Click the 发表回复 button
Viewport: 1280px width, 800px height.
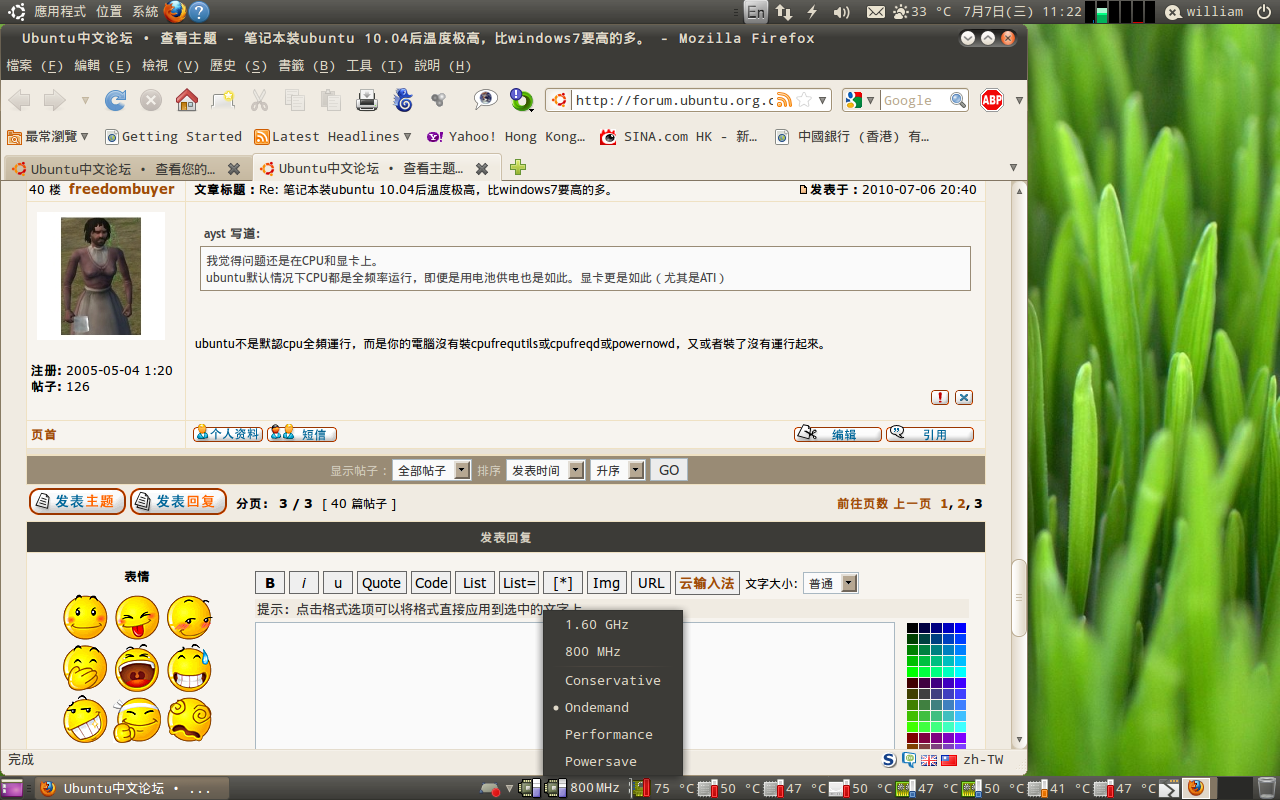(x=179, y=502)
